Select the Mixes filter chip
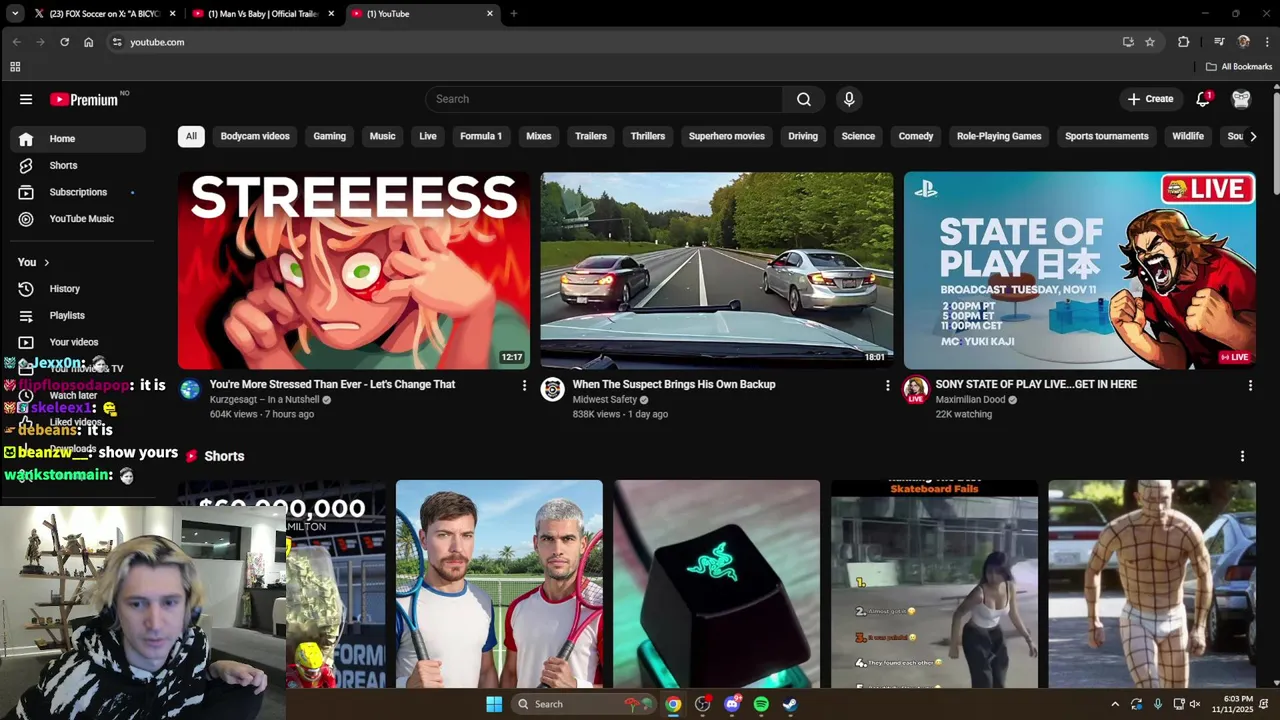 coord(539,136)
